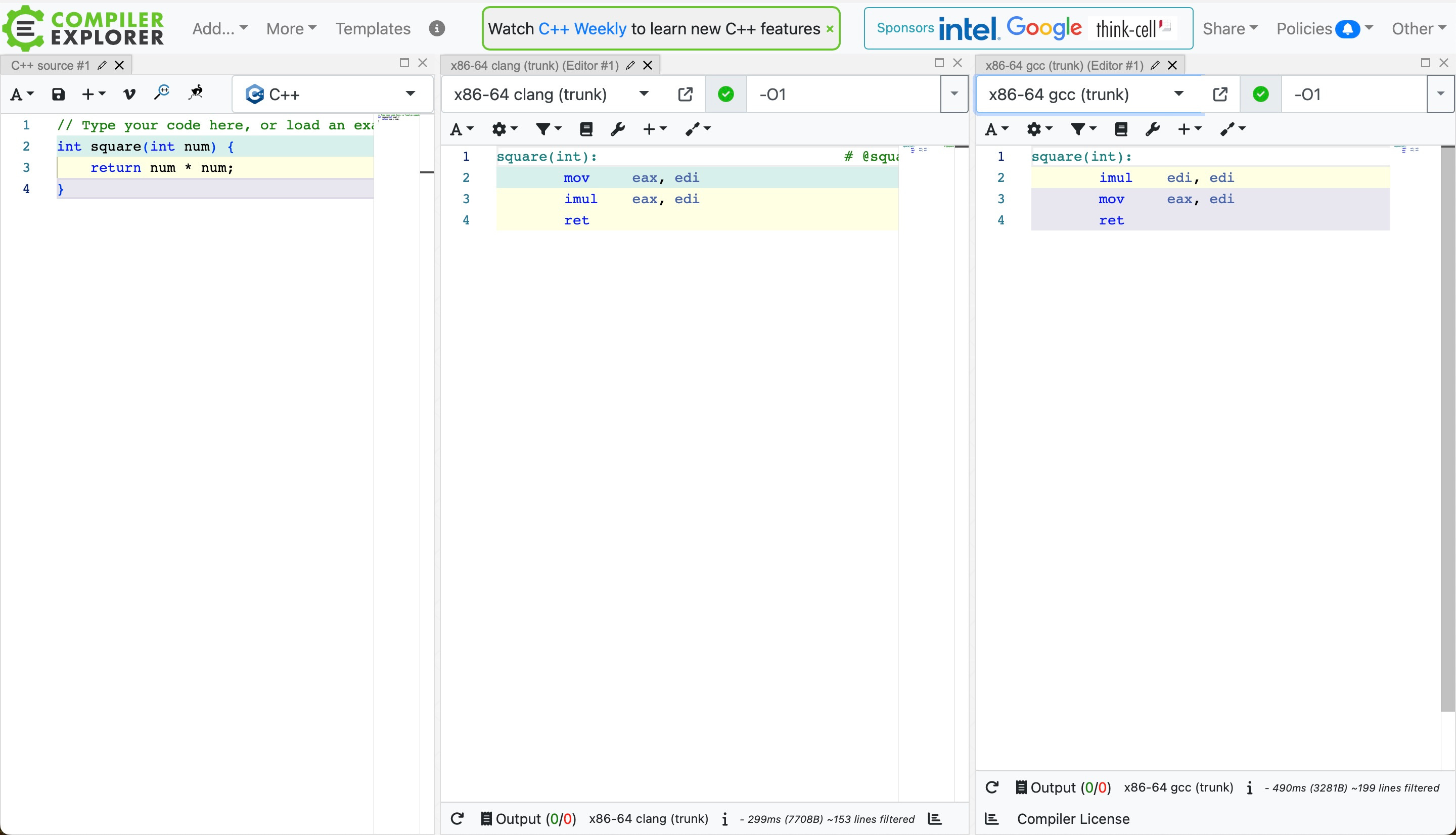The image size is (1456, 835).
Task: Toggle Vim mode in the source editor
Action: tap(129, 94)
